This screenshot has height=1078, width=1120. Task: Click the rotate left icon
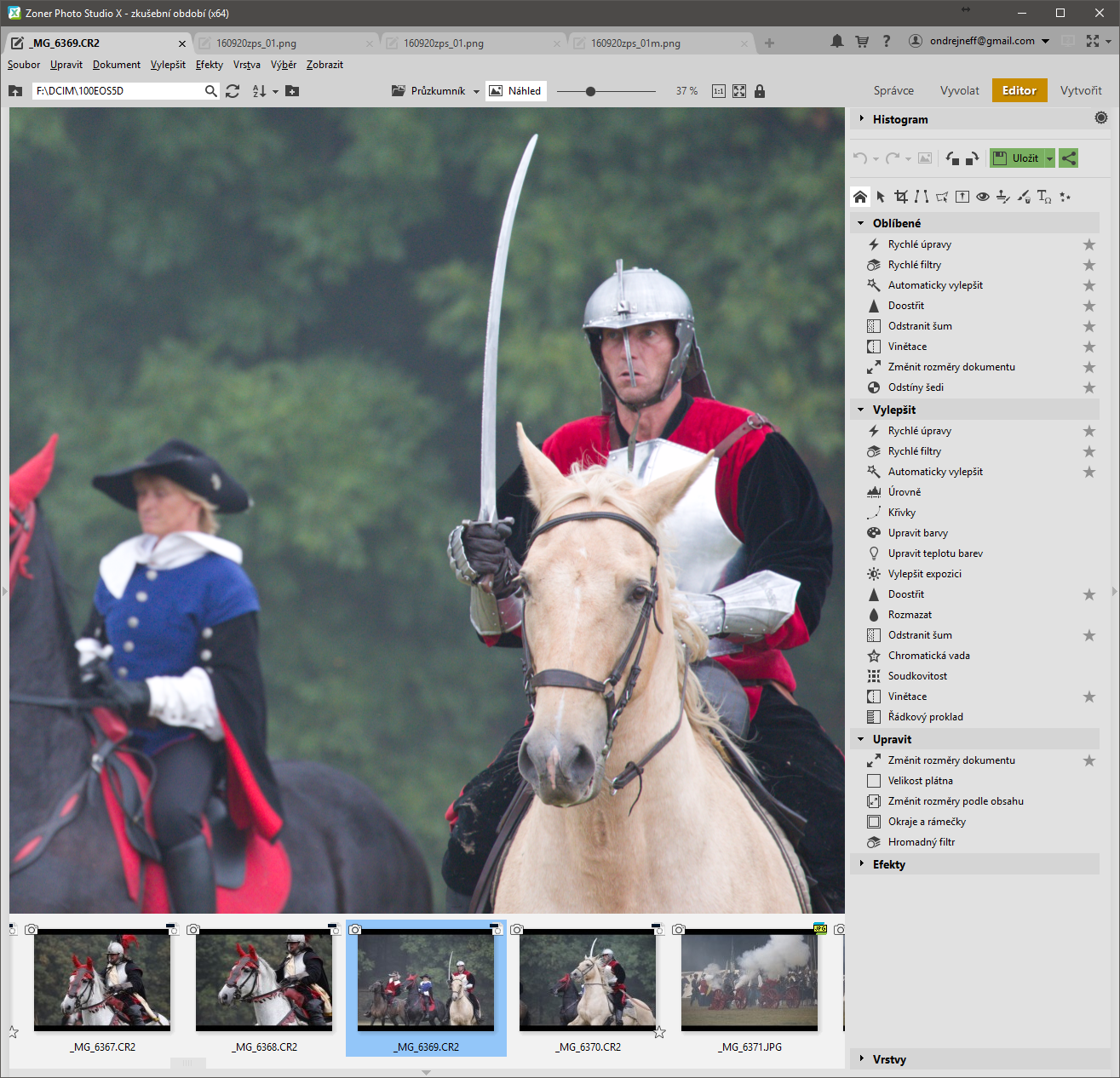tap(952, 158)
